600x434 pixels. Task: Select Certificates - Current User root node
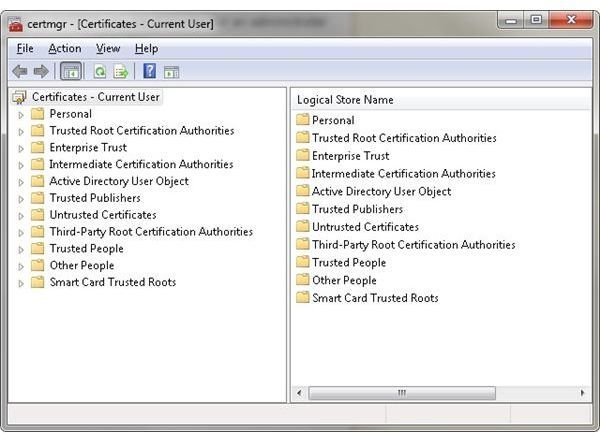pyautogui.click(x=96, y=97)
